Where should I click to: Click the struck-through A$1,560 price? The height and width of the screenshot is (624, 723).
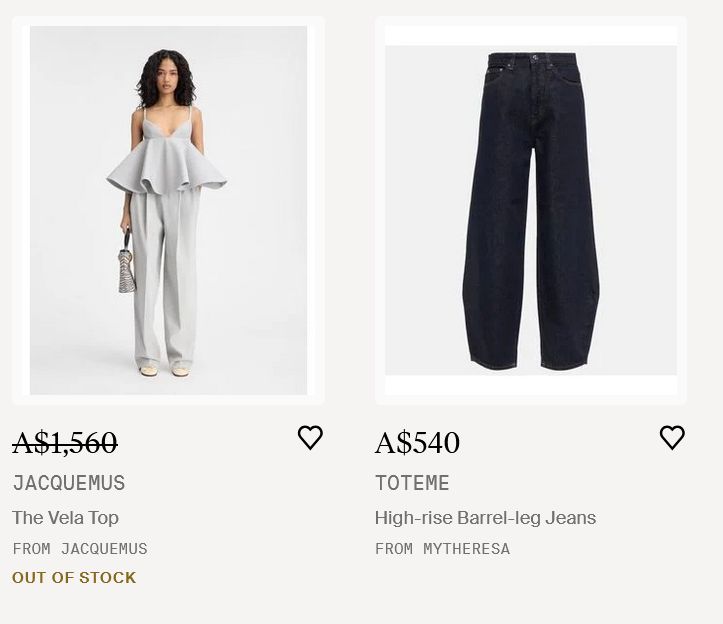click(x=65, y=442)
